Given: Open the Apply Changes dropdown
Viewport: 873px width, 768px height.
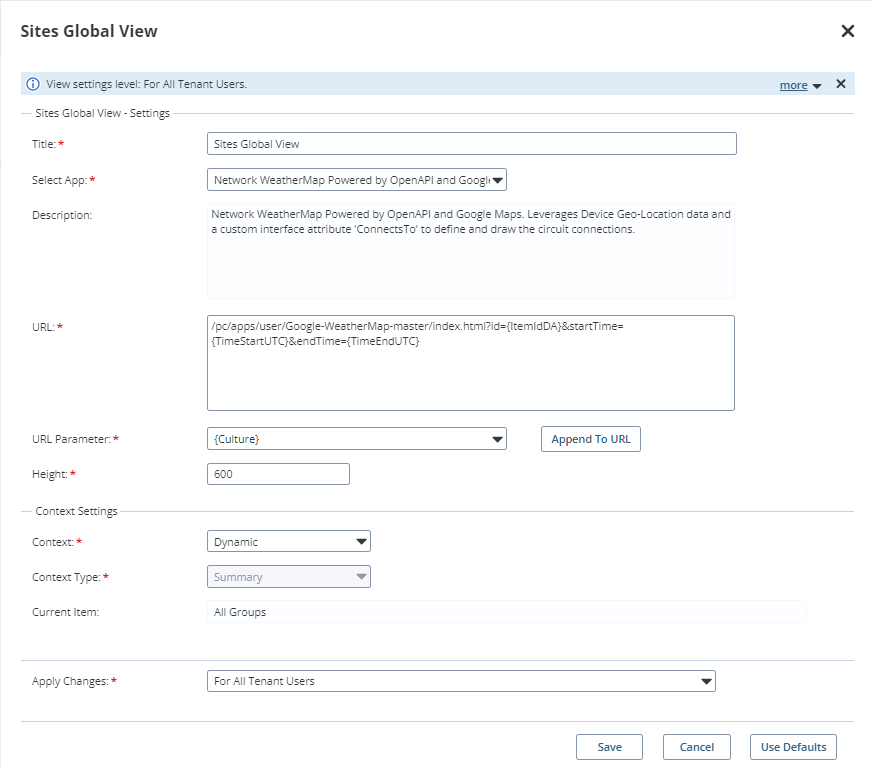Looking at the screenshot, I should click(461, 682).
